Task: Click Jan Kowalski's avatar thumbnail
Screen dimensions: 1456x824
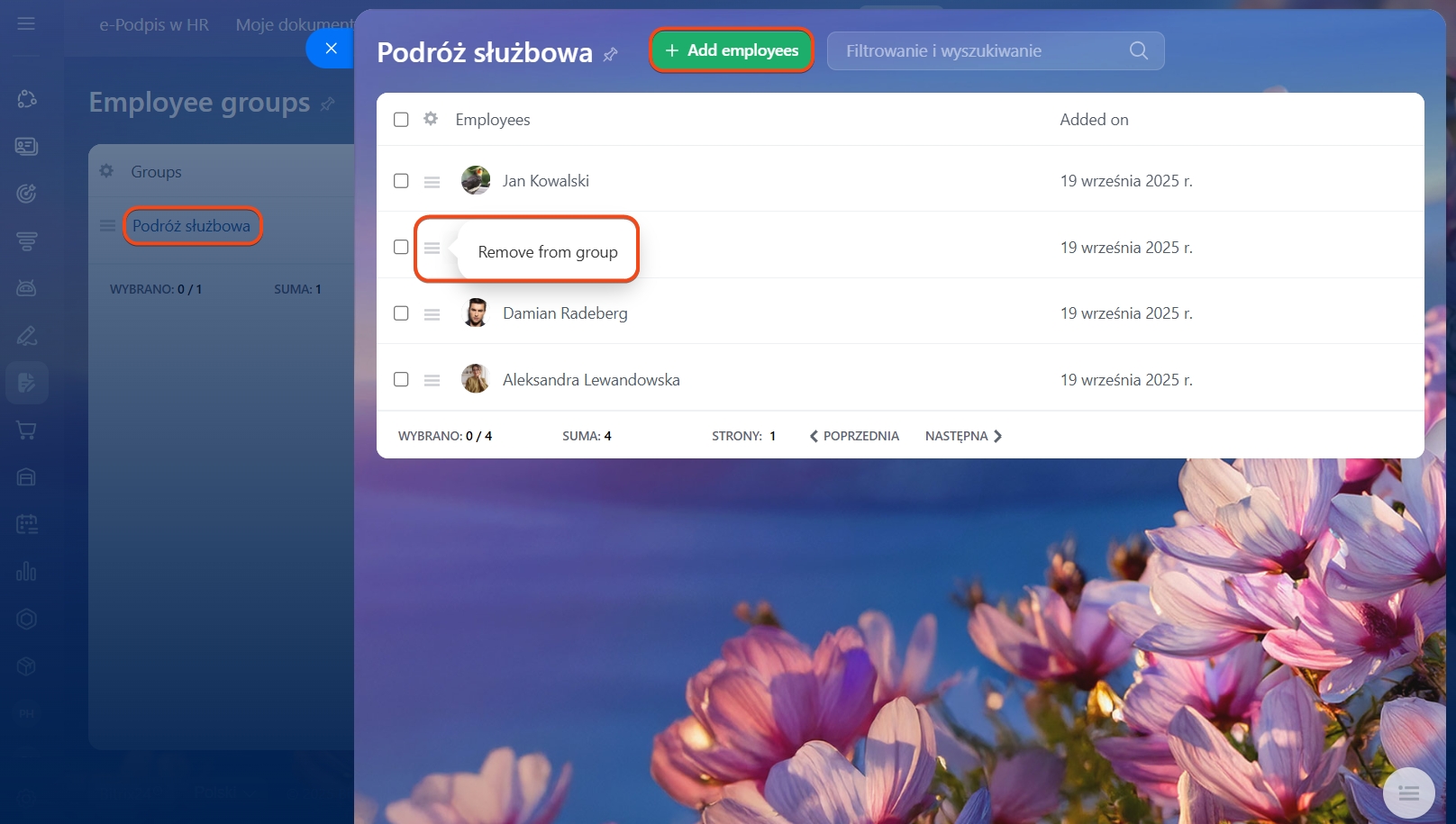Action: tap(476, 180)
